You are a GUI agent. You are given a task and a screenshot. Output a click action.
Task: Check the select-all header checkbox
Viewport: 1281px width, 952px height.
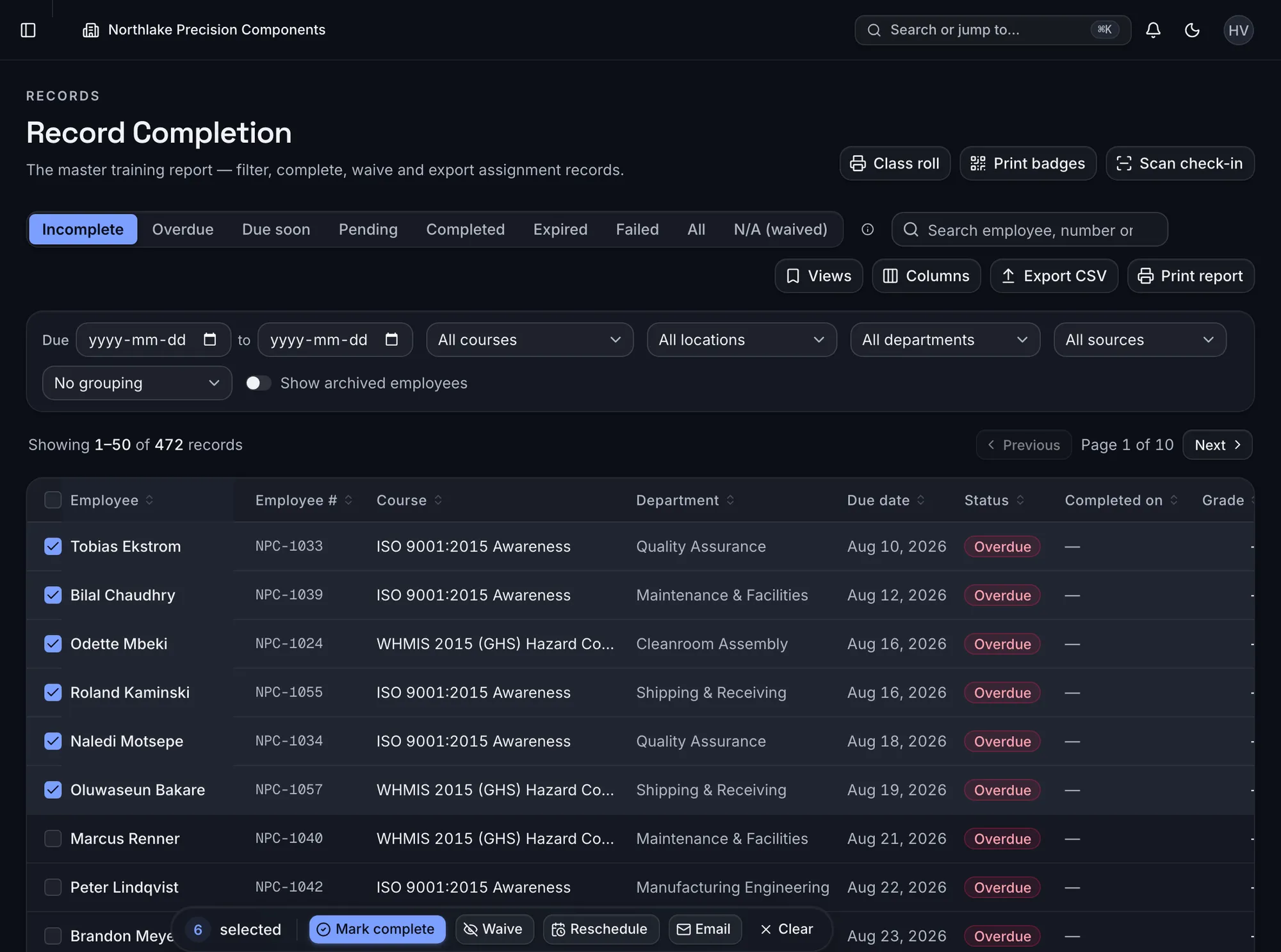(x=53, y=500)
